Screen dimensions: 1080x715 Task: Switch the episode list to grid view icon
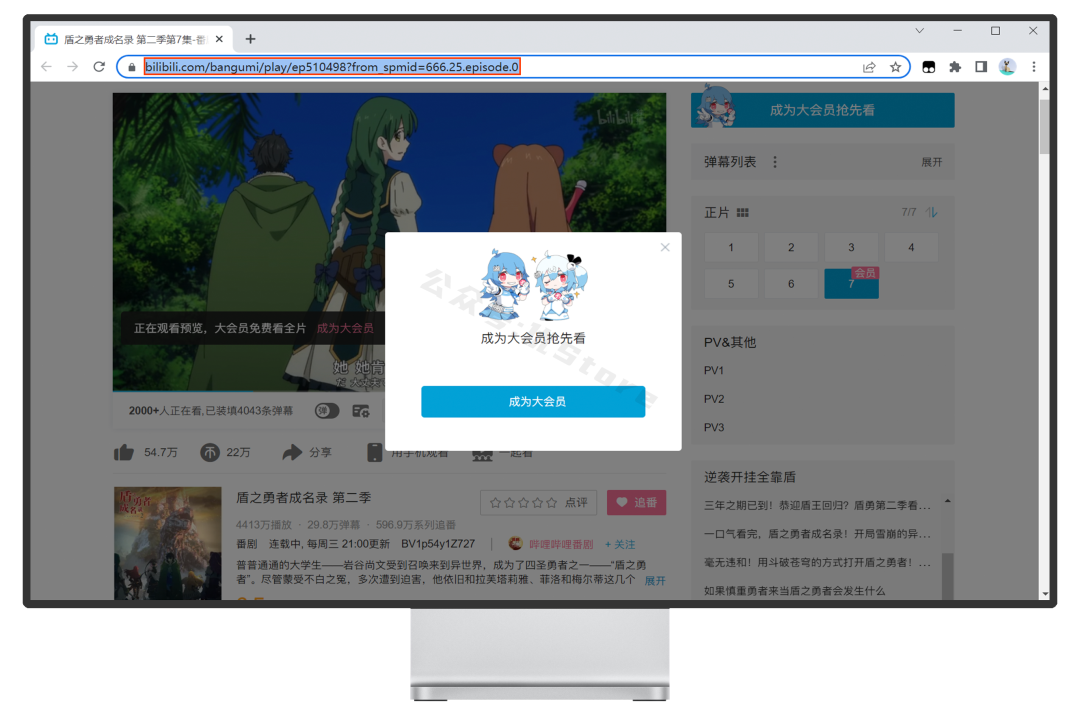[x=742, y=213]
